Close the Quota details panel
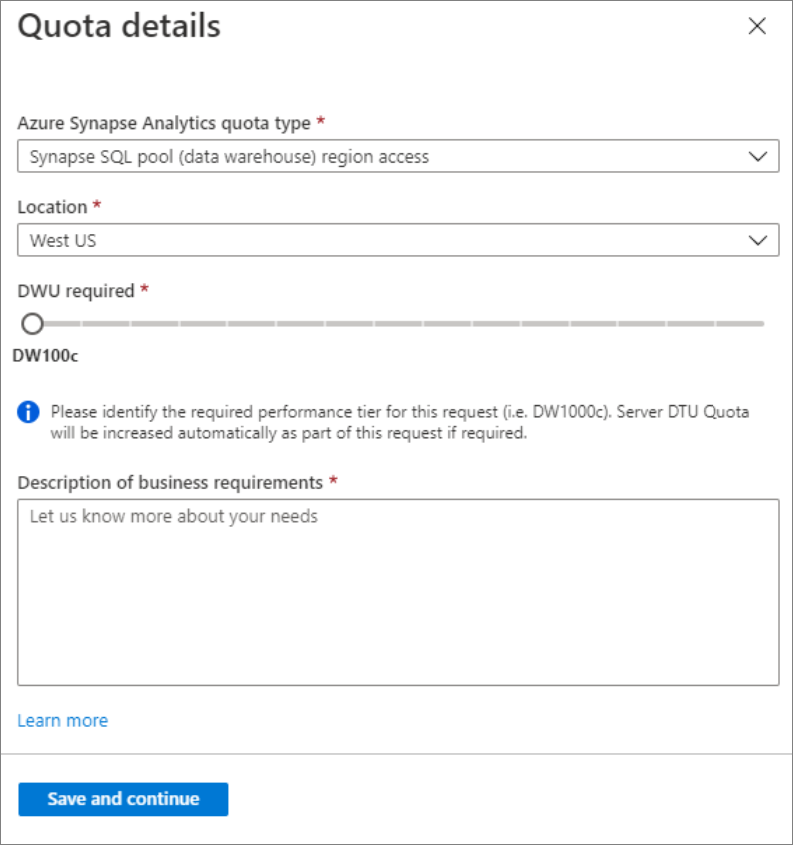The width and height of the screenshot is (793, 845). click(x=757, y=27)
